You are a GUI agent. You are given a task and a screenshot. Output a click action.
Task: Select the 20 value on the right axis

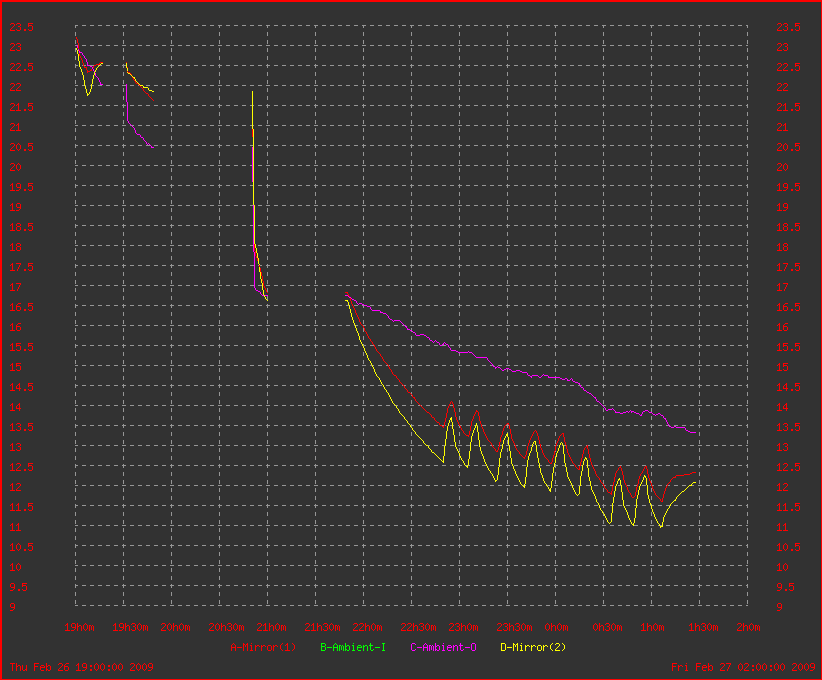point(782,167)
